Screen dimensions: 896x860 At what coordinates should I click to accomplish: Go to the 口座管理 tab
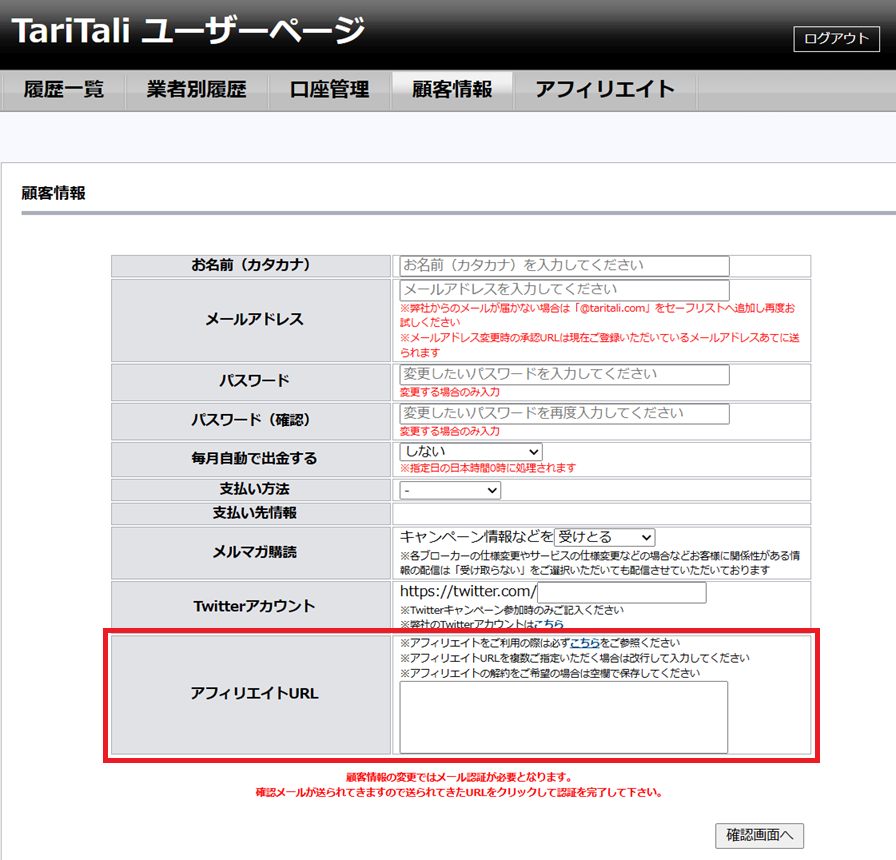(x=329, y=89)
